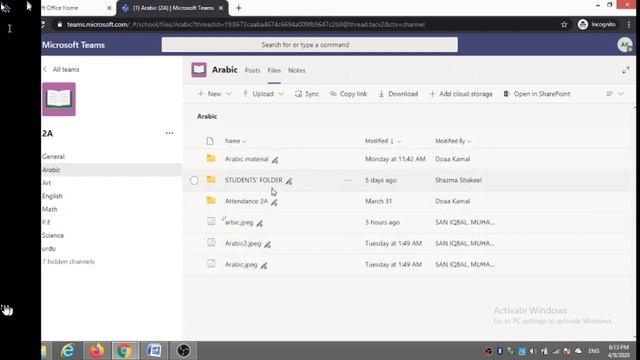The height and width of the screenshot is (360, 640).
Task: Open the Arabic material folder icon
Action: pos(211,158)
